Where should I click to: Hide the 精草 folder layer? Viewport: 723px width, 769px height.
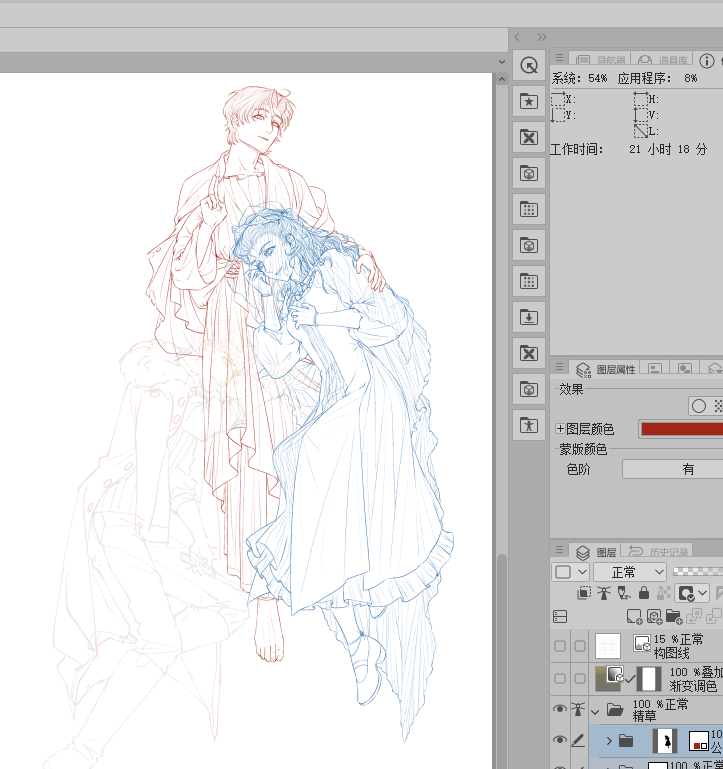pyautogui.click(x=560, y=710)
